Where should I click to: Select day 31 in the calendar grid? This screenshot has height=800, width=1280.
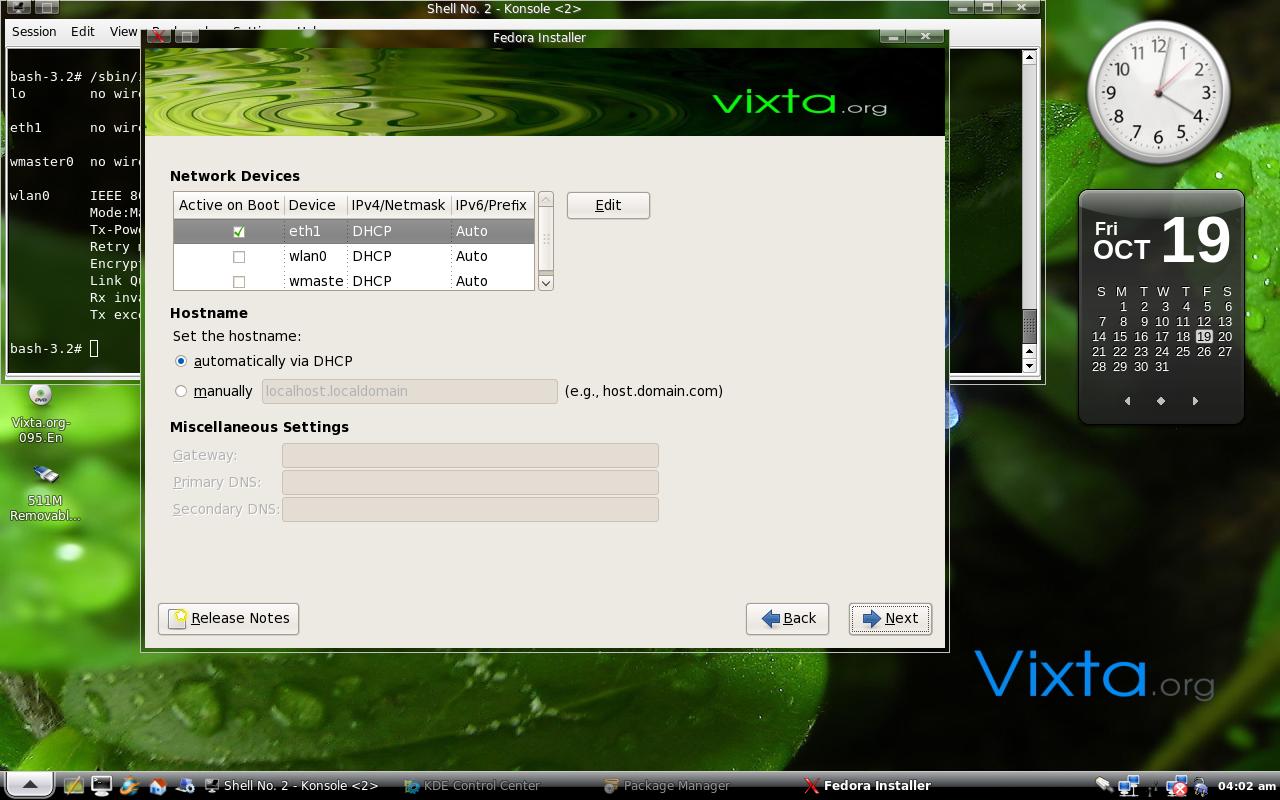pyautogui.click(x=1161, y=367)
